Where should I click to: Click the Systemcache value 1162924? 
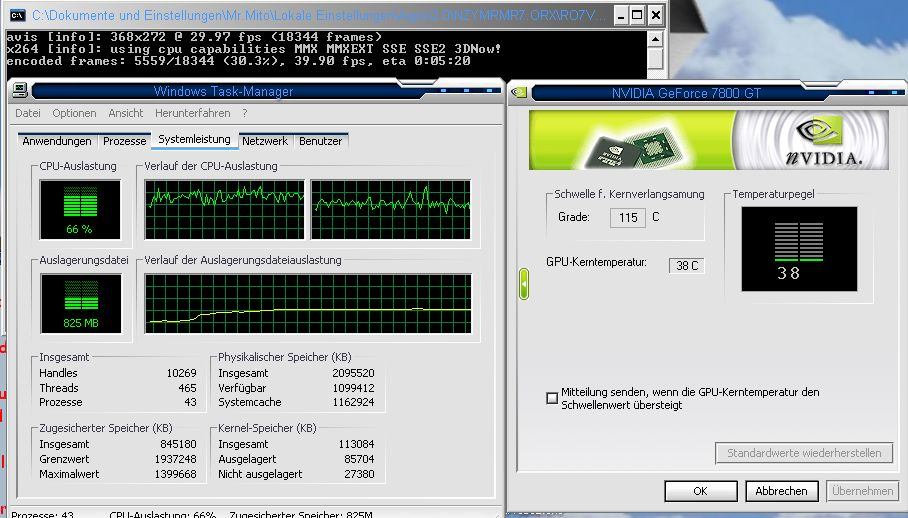pos(353,402)
